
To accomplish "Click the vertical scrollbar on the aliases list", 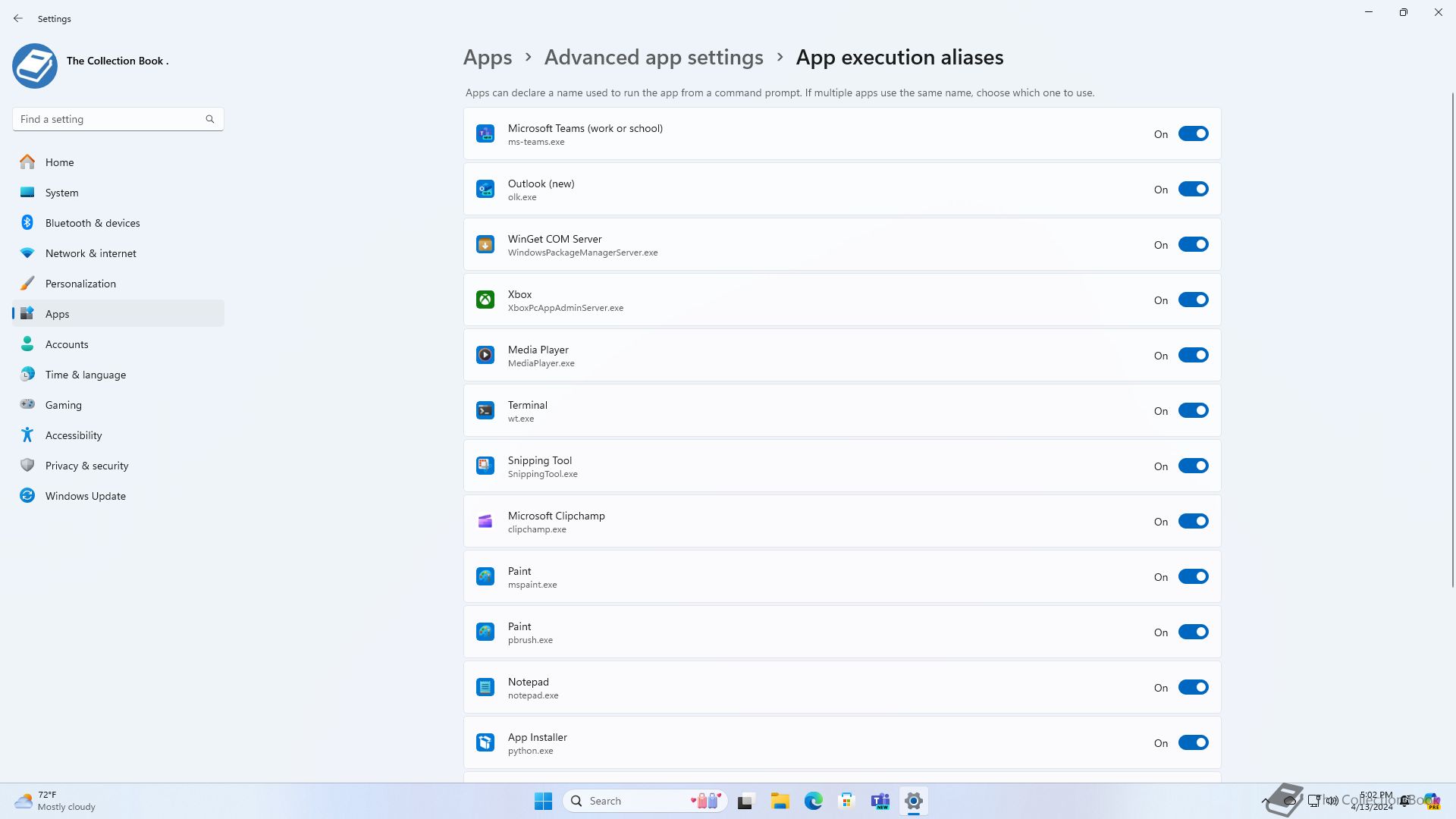I will tap(1453, 340).
